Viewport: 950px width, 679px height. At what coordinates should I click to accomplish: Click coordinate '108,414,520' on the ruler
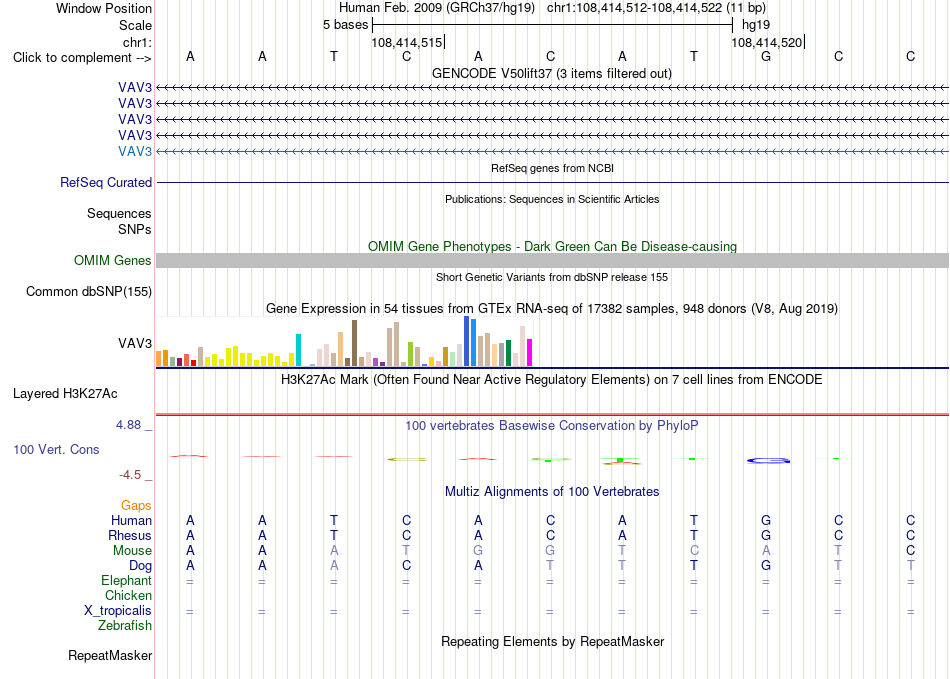point(766,42)
